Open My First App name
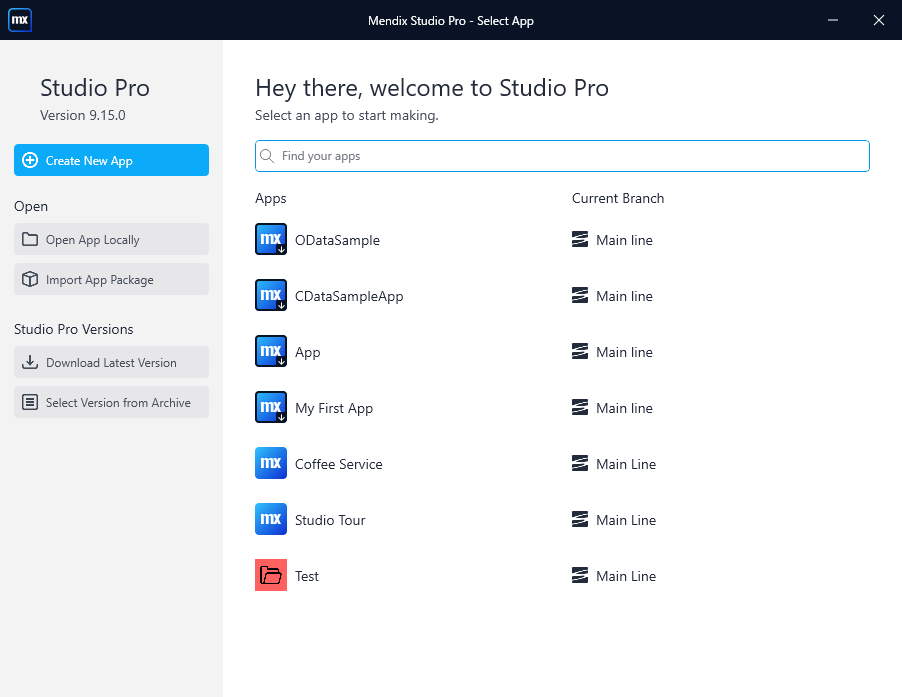The width and height of the screenshot is (902, 697). click(x=334, y=408)
